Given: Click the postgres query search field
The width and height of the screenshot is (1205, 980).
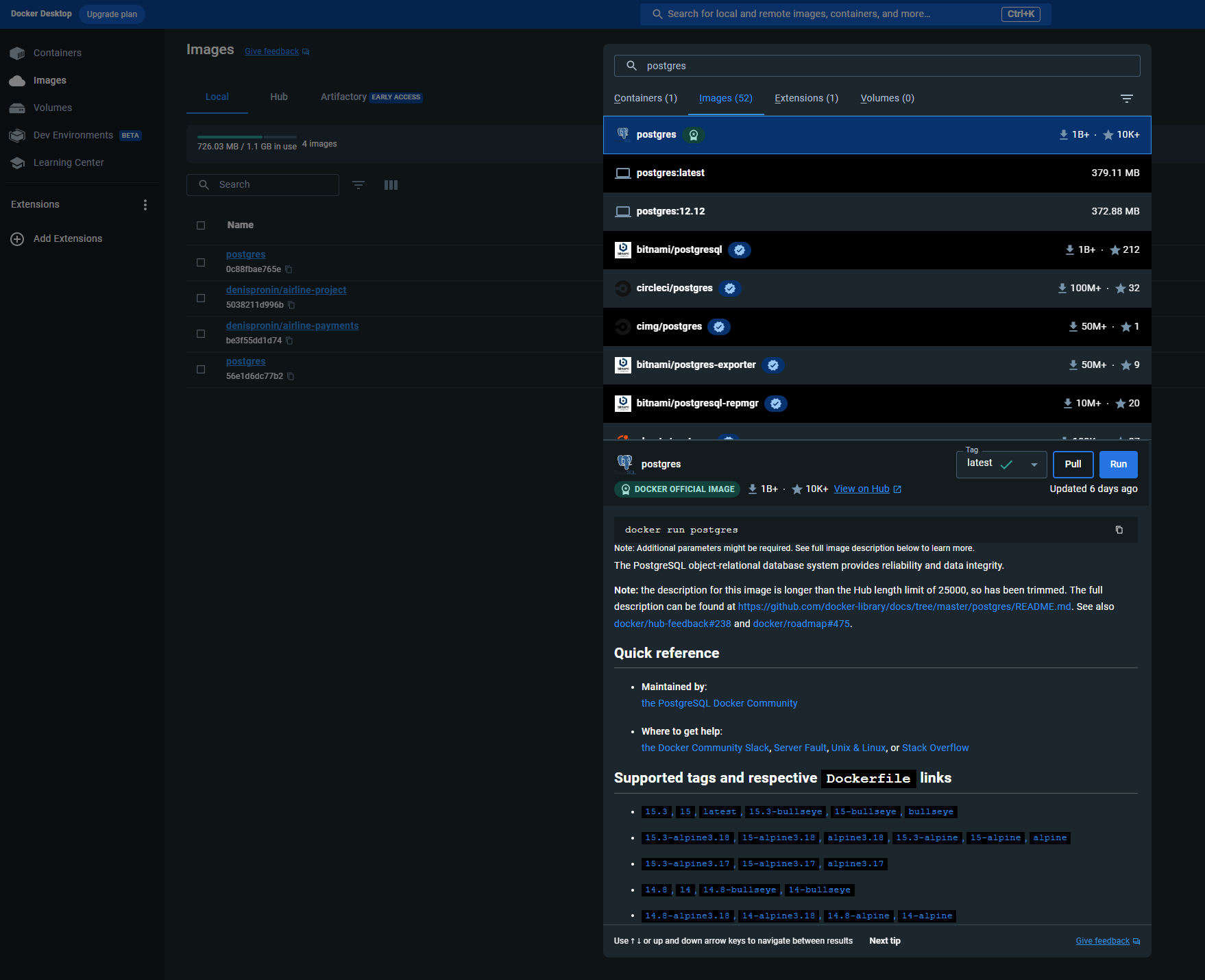Looking at the screenshot, I should (877, 66).
